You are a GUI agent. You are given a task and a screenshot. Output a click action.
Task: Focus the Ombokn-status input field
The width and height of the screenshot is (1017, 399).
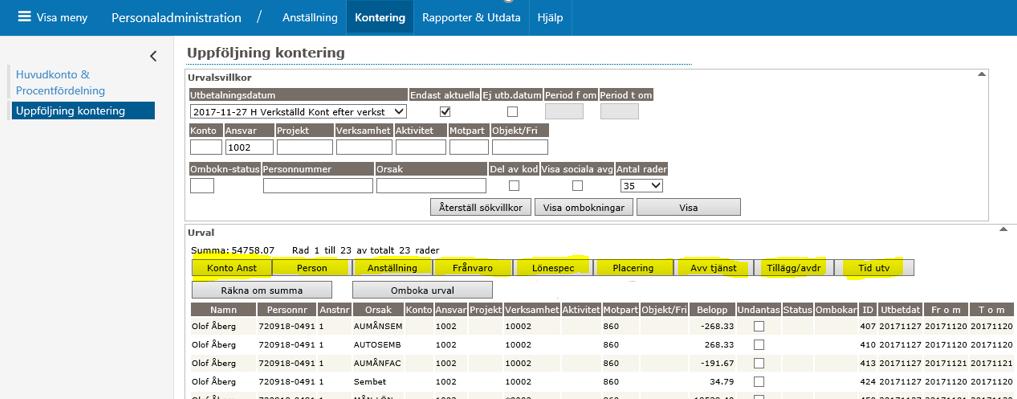(202, 186)
